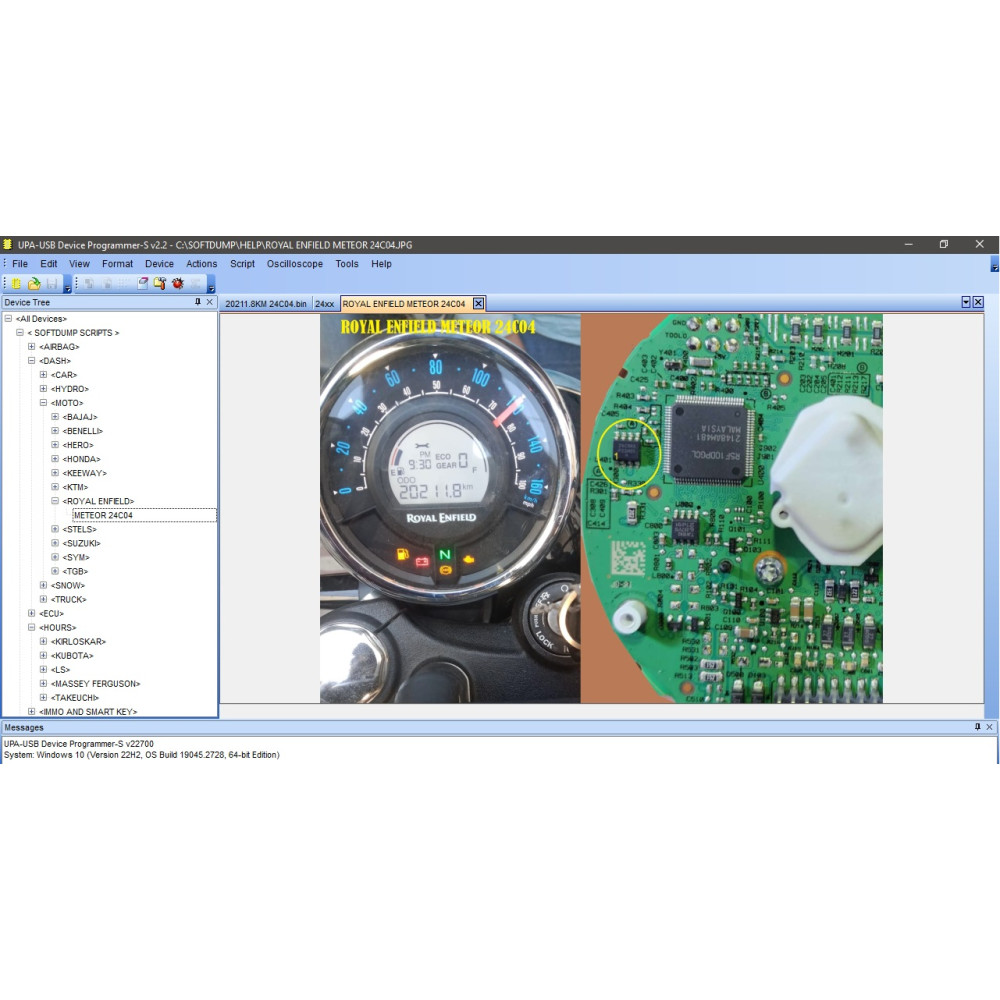Switch to the 20211.8KM 24C04.bin tab
The height and width of the screenshot is (1000, 1000).
pyautogui.click(x=266, y=304)
